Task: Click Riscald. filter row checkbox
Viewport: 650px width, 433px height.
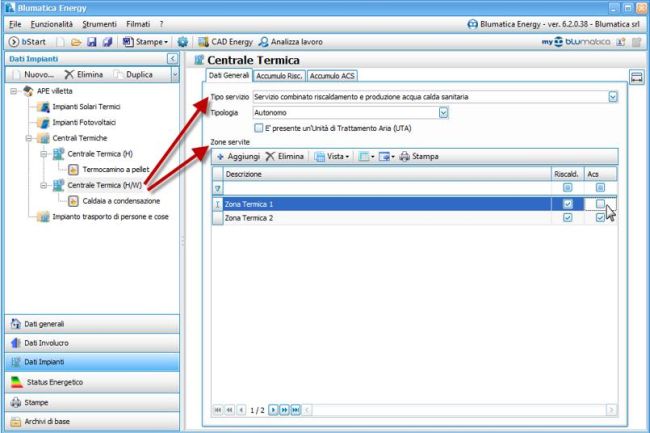Action: [568, 188]
